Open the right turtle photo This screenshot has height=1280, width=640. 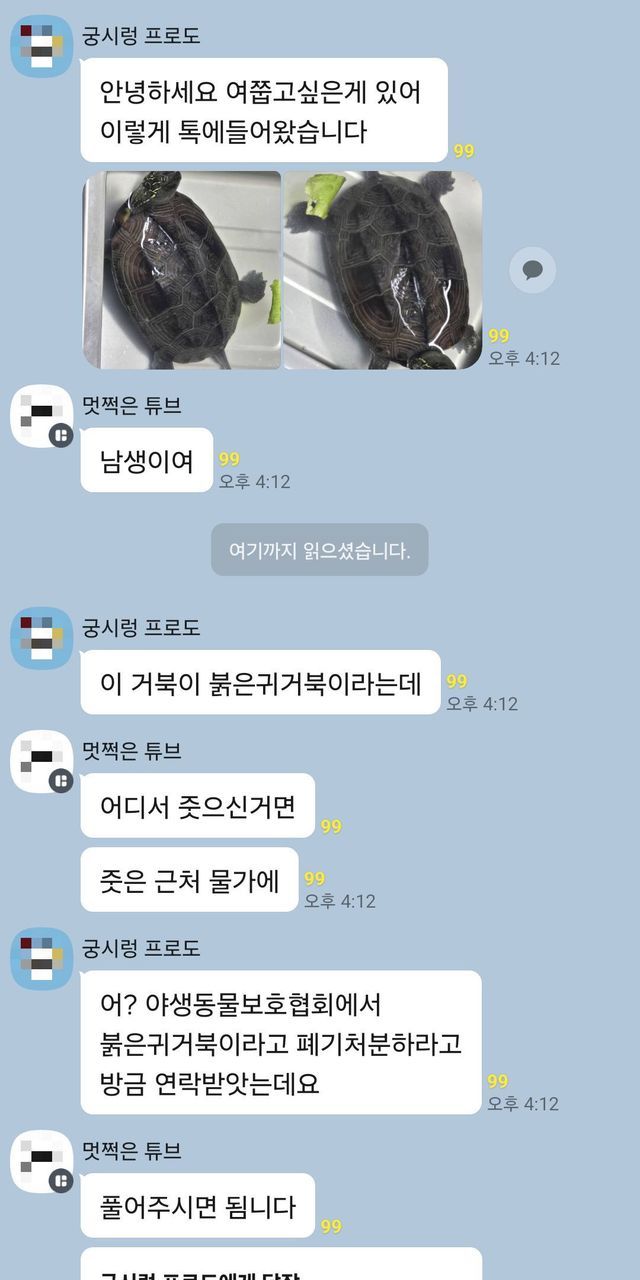[383, 270]
